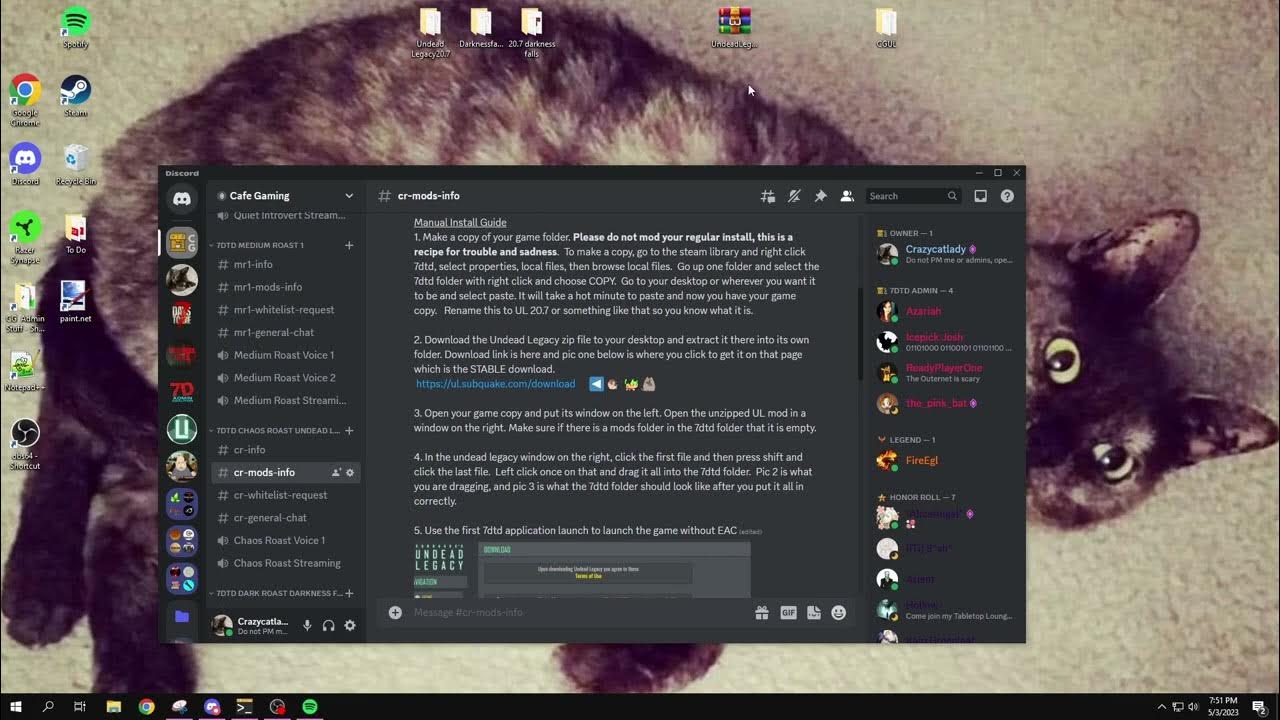Image resolution: width=1280 pixels, height=720 pixels.
Task: Open Edit Channel gear on cr-mods-info
Action: point(350,472)
